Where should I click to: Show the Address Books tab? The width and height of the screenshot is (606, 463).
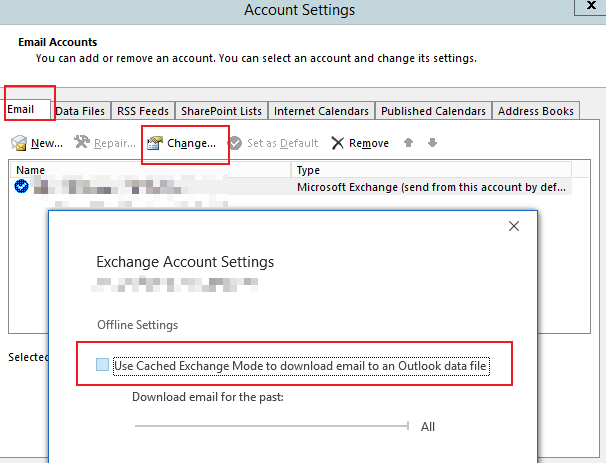pos(535,111)
